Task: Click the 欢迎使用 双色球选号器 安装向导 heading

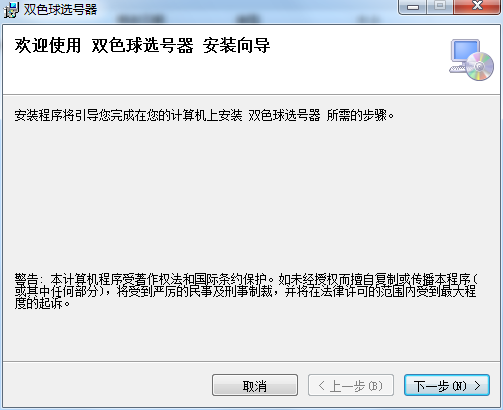Action: (142, 45)
